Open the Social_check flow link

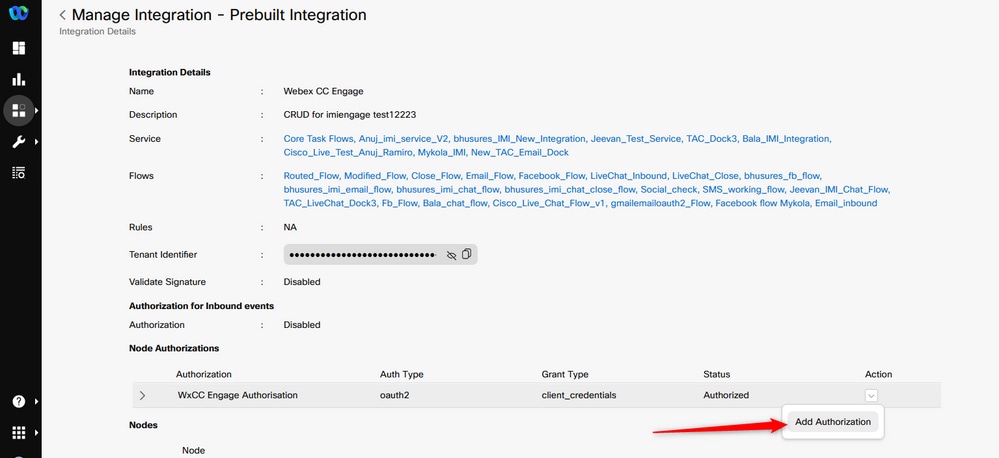pyautogui.click(x=668, y=189)
